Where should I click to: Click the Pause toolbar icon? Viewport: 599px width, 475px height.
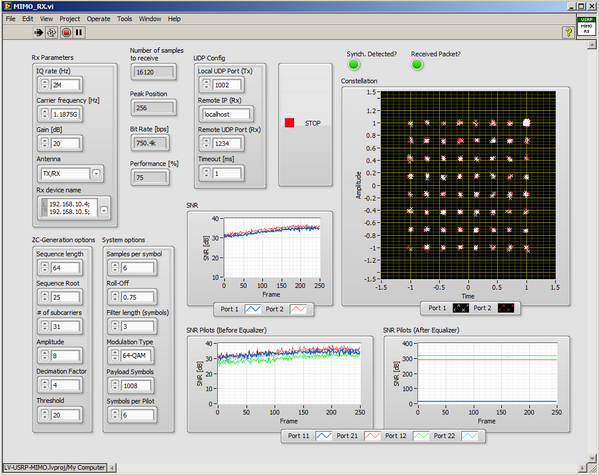79,32
